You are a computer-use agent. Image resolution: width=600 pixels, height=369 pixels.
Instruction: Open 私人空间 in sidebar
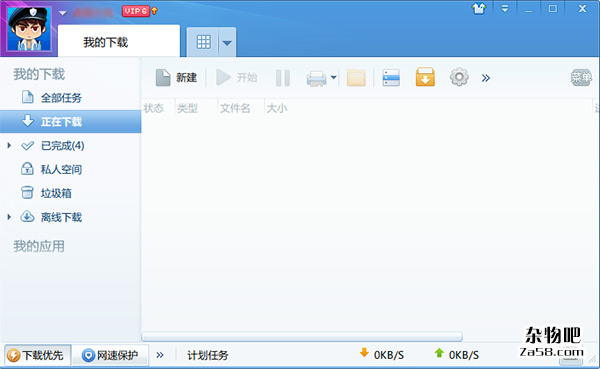click(61, 170)
